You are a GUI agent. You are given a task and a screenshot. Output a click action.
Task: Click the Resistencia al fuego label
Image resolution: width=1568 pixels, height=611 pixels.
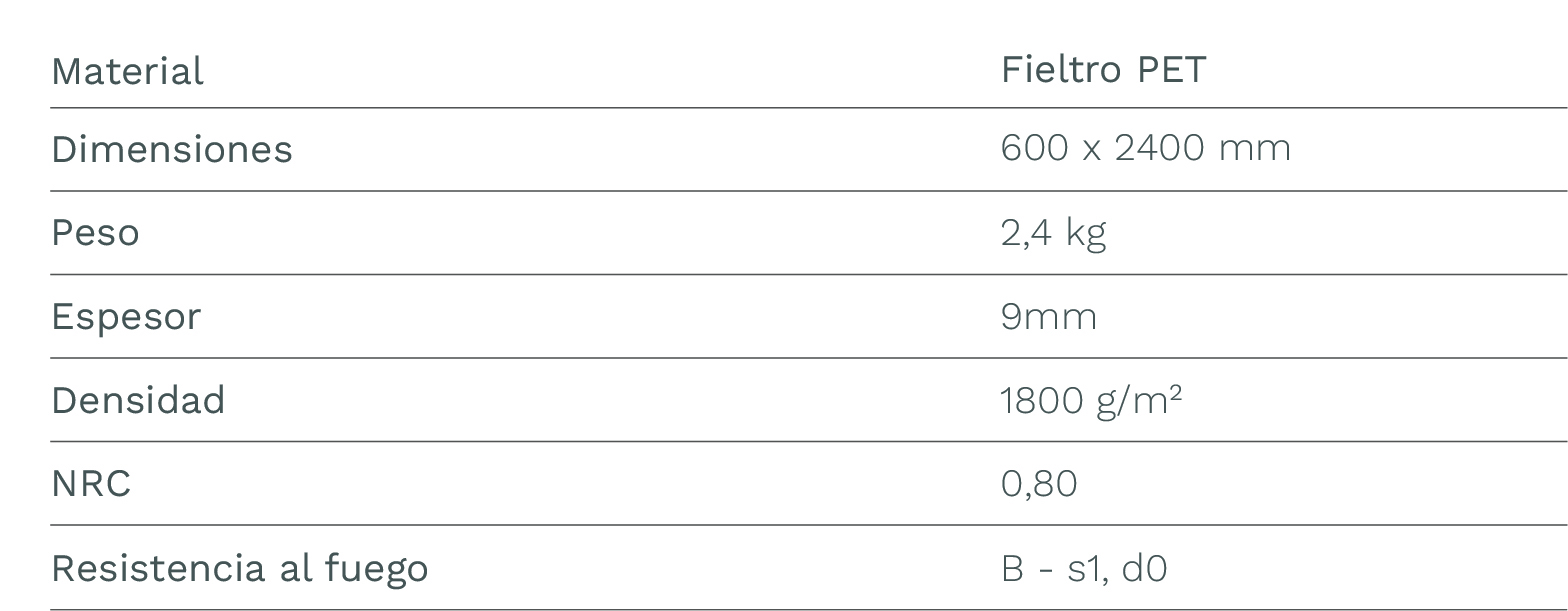tap(240, 568)
